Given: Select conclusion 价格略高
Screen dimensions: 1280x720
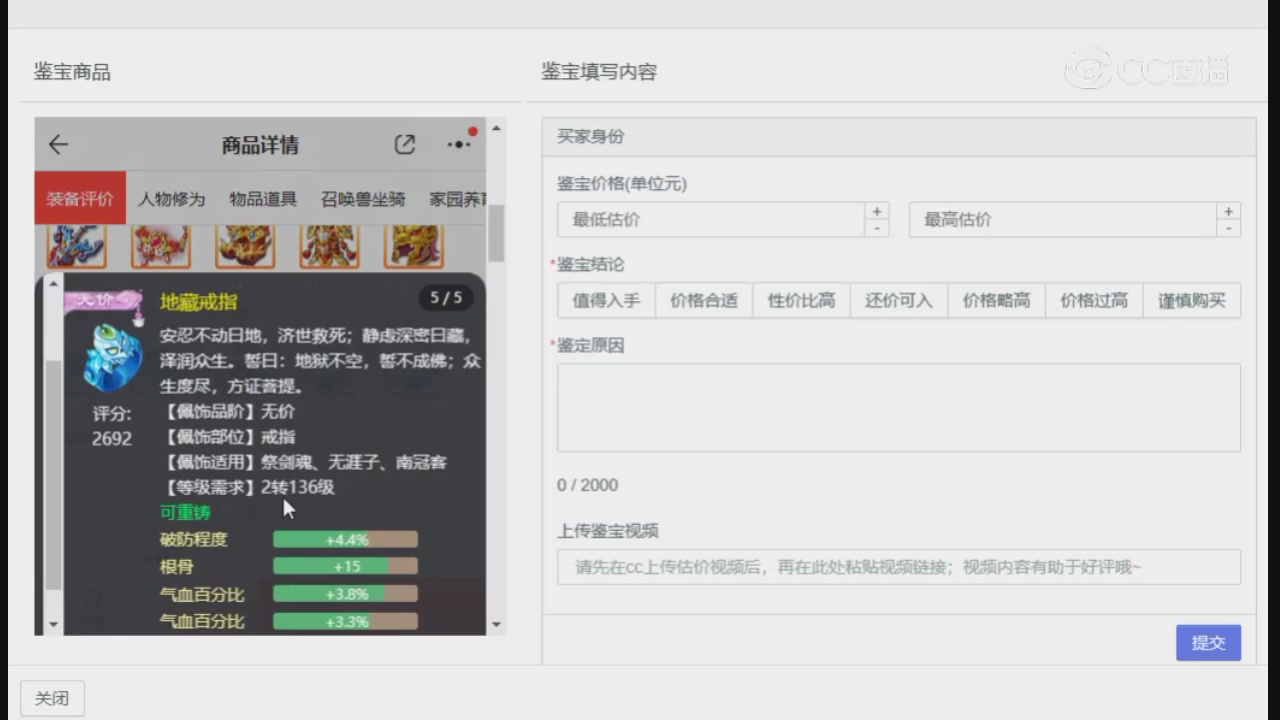Looking at the screenshot, I should pos(996,301).
